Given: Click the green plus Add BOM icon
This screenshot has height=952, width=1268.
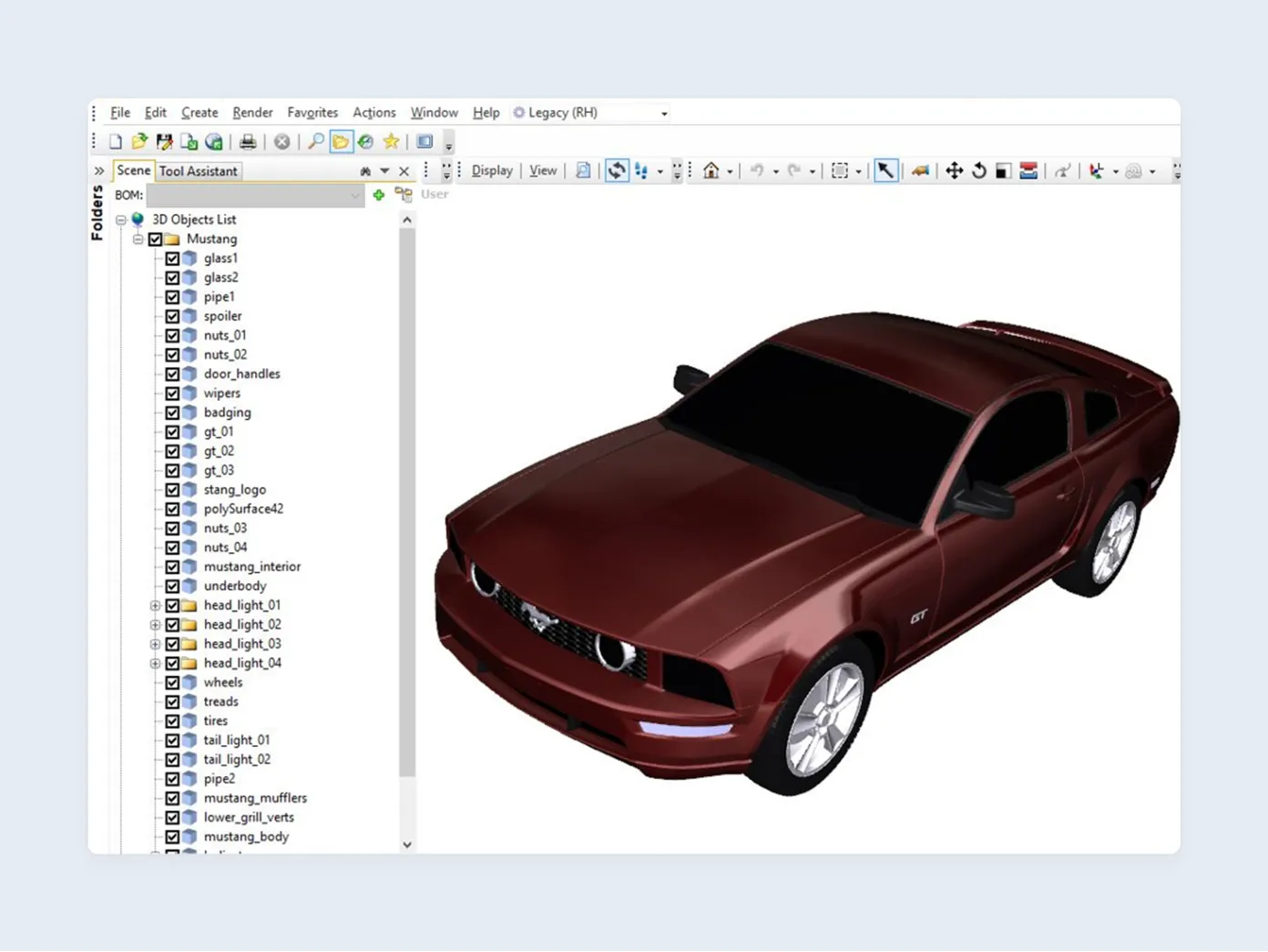Looking at the screenshot, I should pyautogui.click(x=378, y=195).
